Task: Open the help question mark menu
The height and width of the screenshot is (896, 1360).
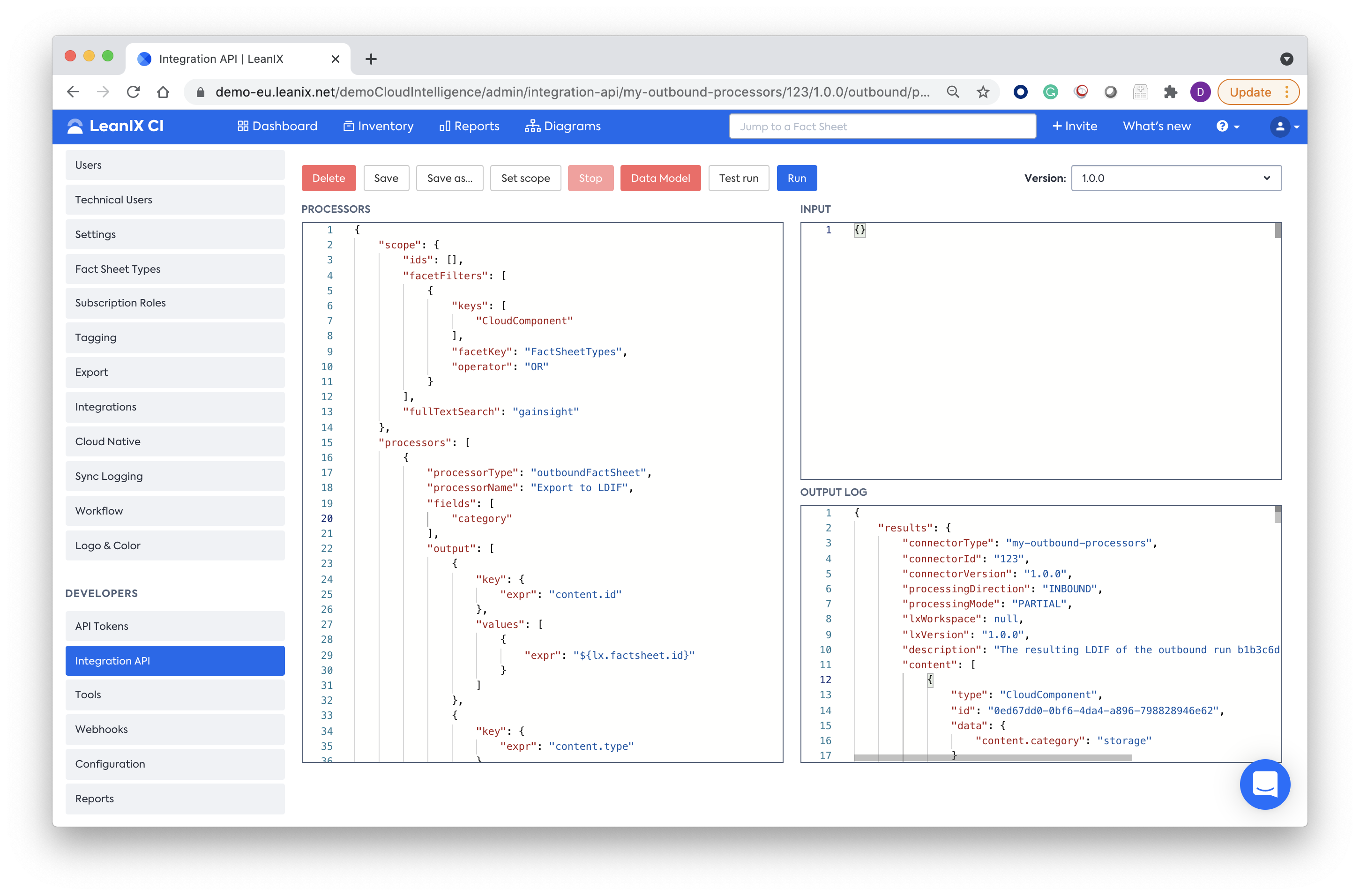Action: (1227, 126)
